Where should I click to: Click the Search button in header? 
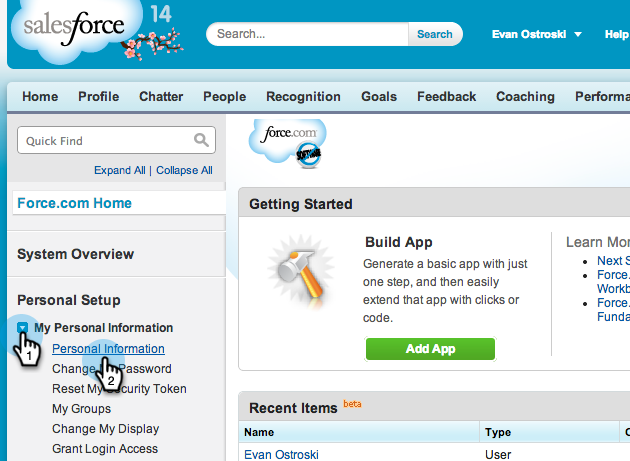pos(435,34)
